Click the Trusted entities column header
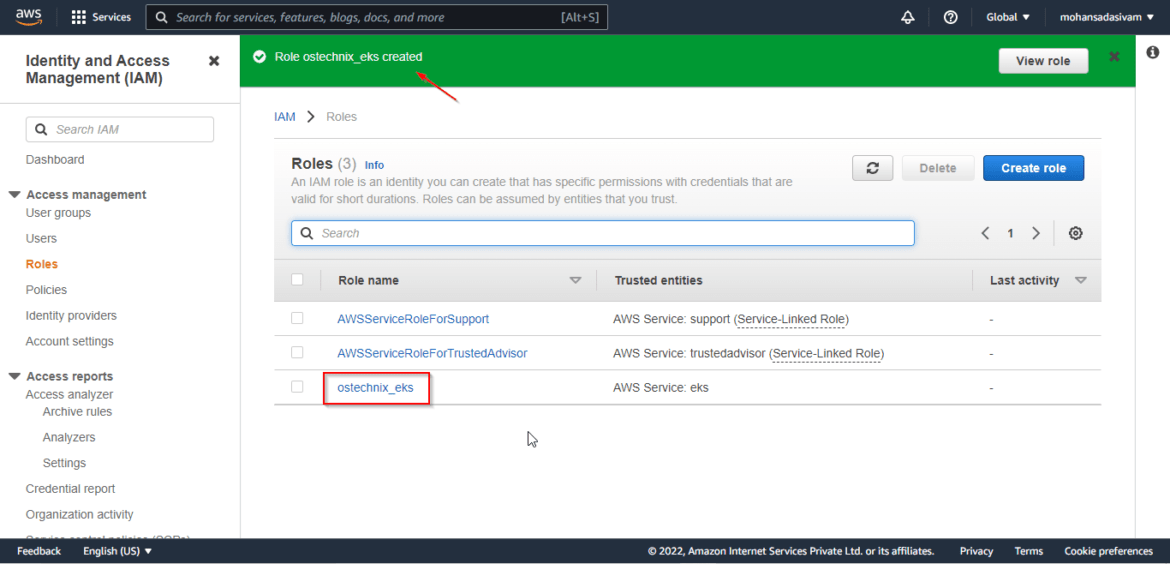1170x564 pixels. pos(659,281)
